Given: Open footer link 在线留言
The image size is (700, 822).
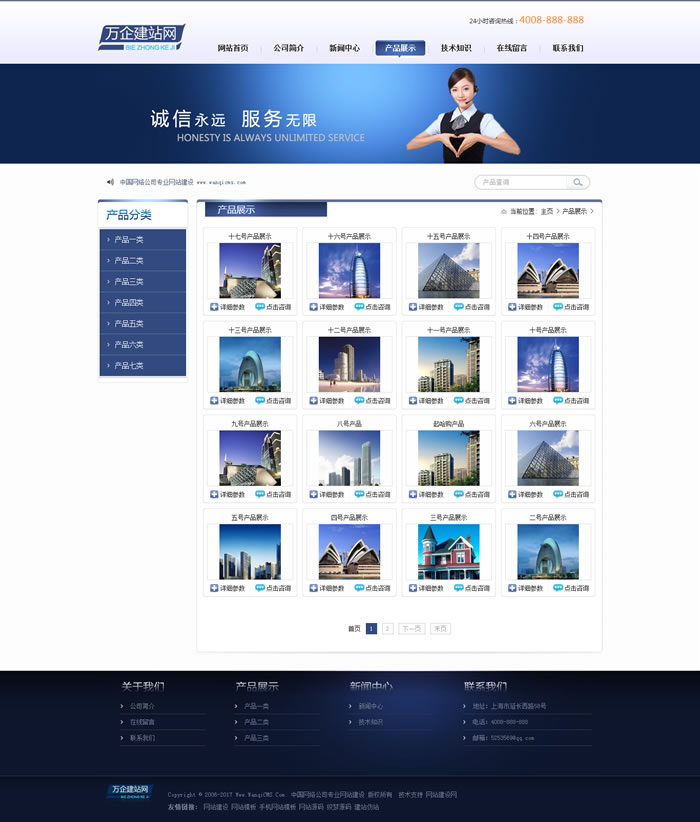Looking at the screenshot, I should tap(142, 722).
